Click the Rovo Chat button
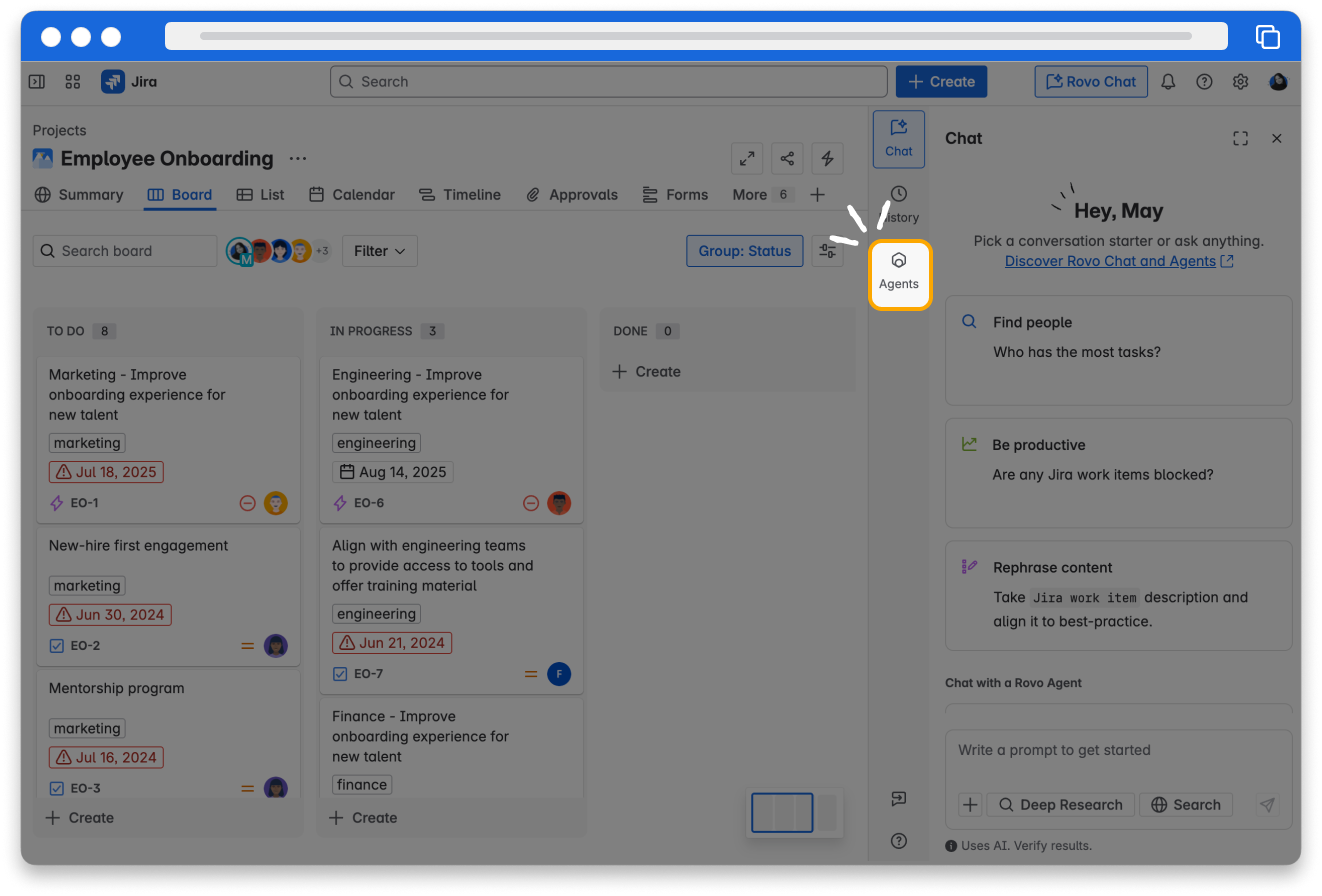 [1091, 82]
